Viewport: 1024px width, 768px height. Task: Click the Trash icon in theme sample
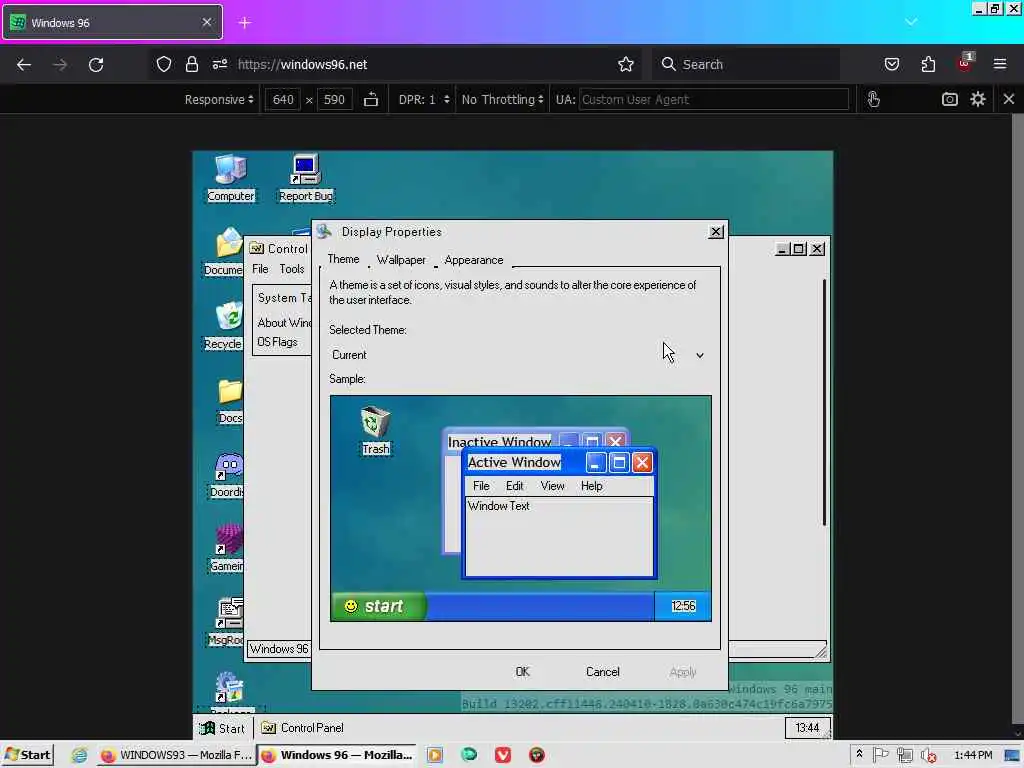pyautogui.click(x=376, y=430)
